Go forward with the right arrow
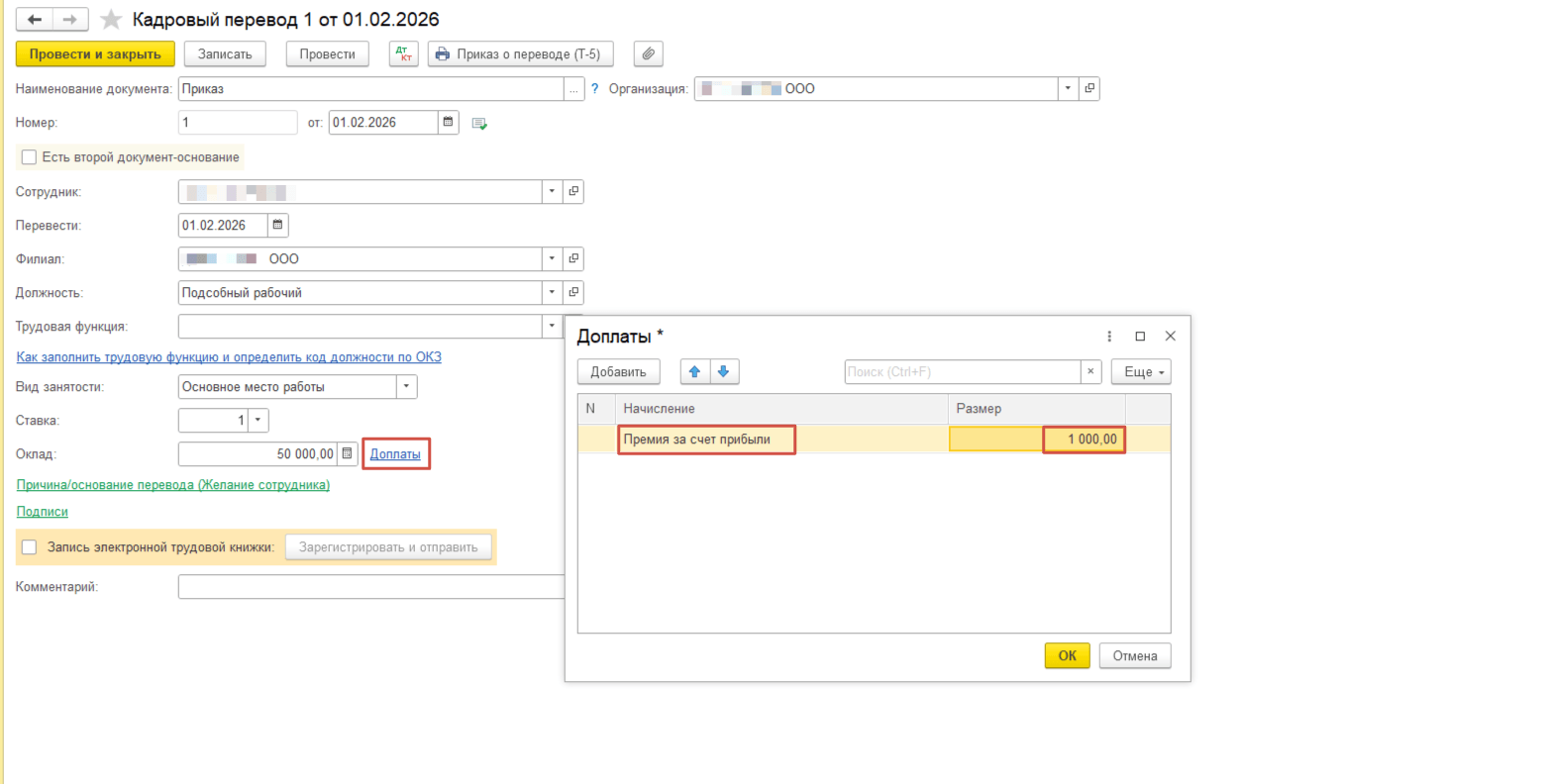The height and width of the screenshot is (784, 1554). (x=70, y=20)
